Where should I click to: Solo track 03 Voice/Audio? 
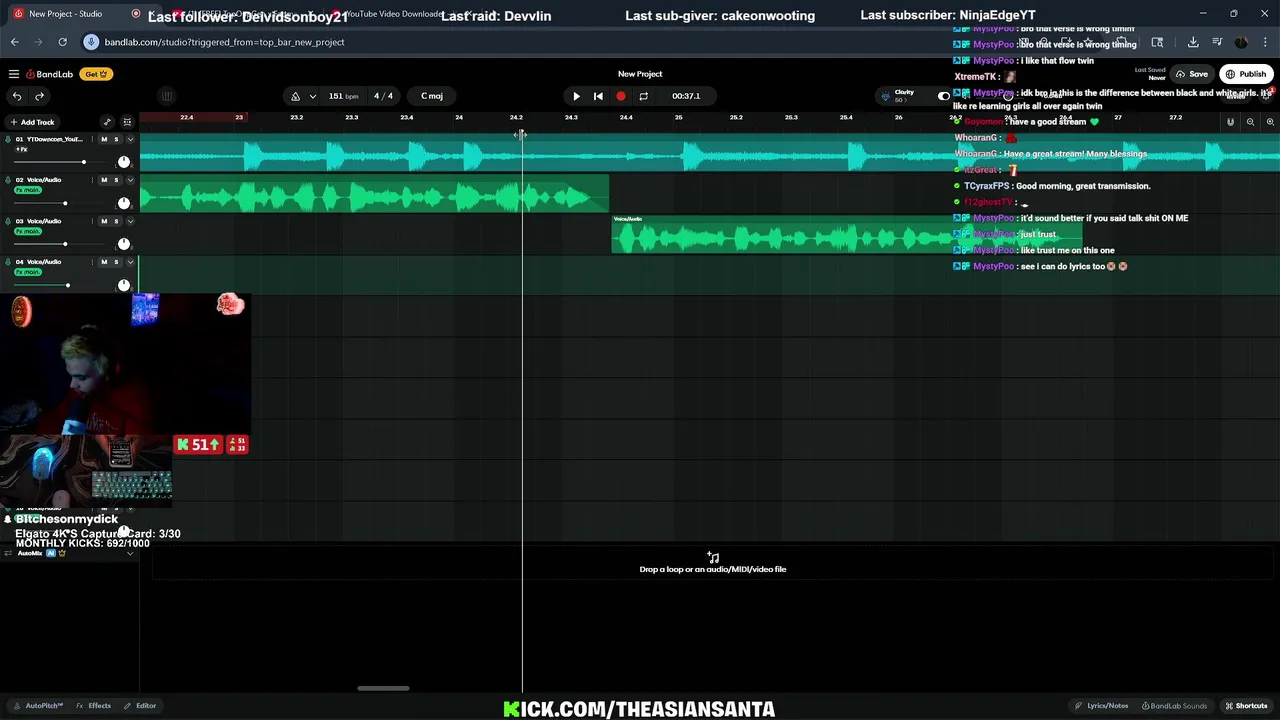tap(116, 221)
